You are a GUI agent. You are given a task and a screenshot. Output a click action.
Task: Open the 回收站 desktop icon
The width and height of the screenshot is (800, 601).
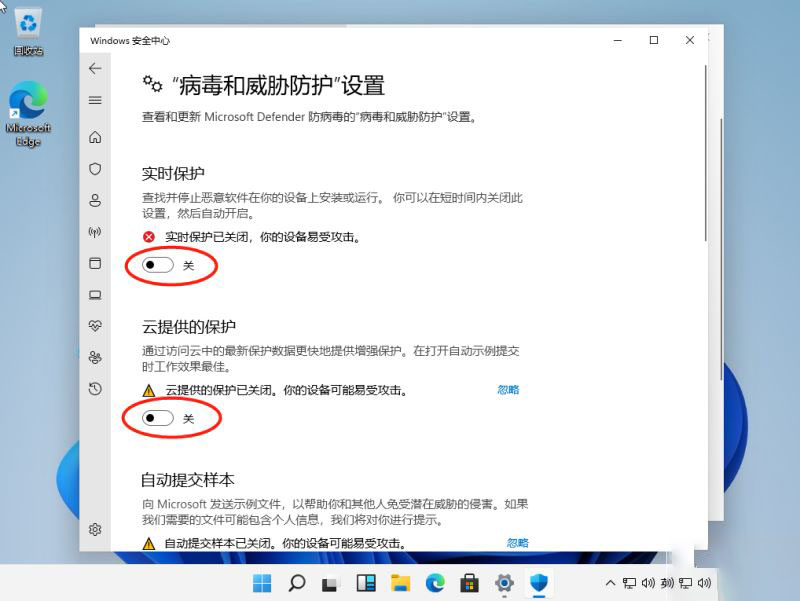(x=28, y=32)
